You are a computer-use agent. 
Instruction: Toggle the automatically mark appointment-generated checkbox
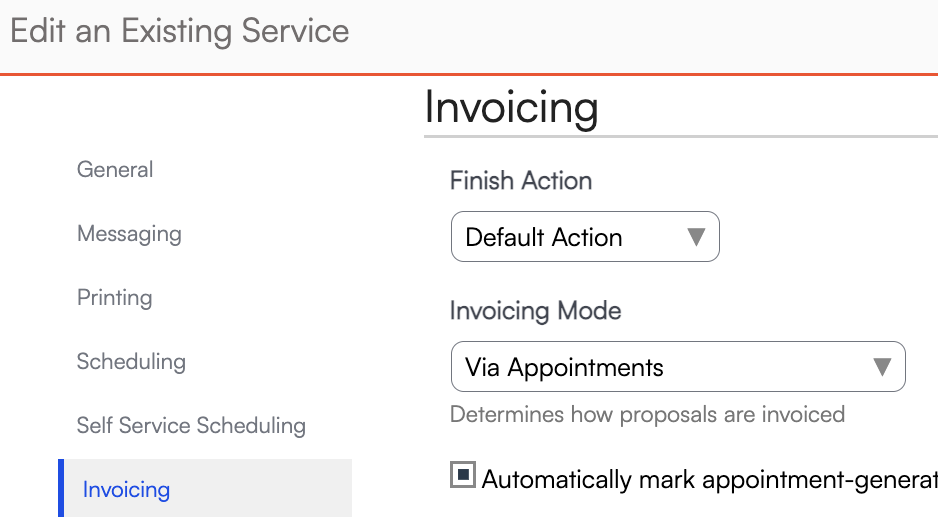point(462,477)
